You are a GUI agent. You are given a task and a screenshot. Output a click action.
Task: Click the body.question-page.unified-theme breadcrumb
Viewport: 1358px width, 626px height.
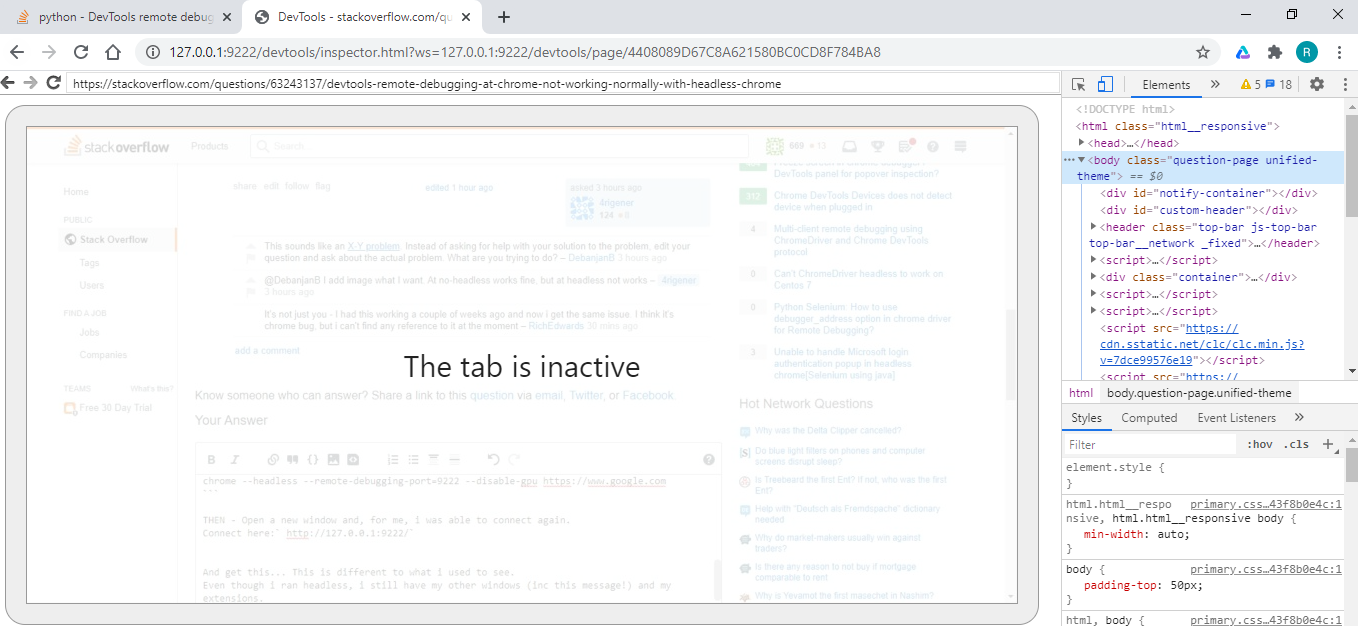click(1199, 393)
